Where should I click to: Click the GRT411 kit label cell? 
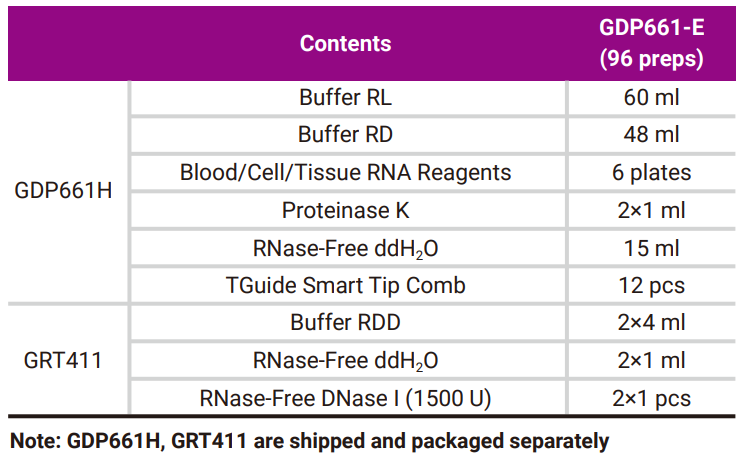64,360
